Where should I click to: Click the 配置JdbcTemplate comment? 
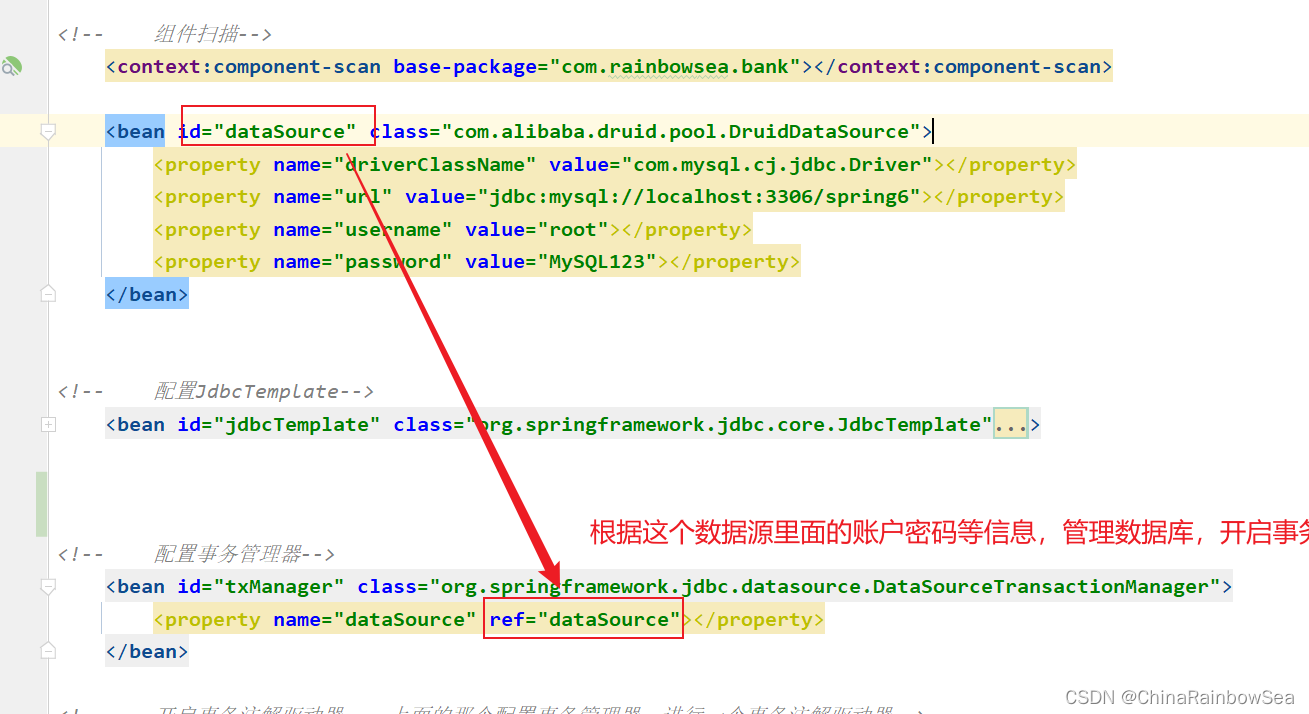(x=216, y=391)
